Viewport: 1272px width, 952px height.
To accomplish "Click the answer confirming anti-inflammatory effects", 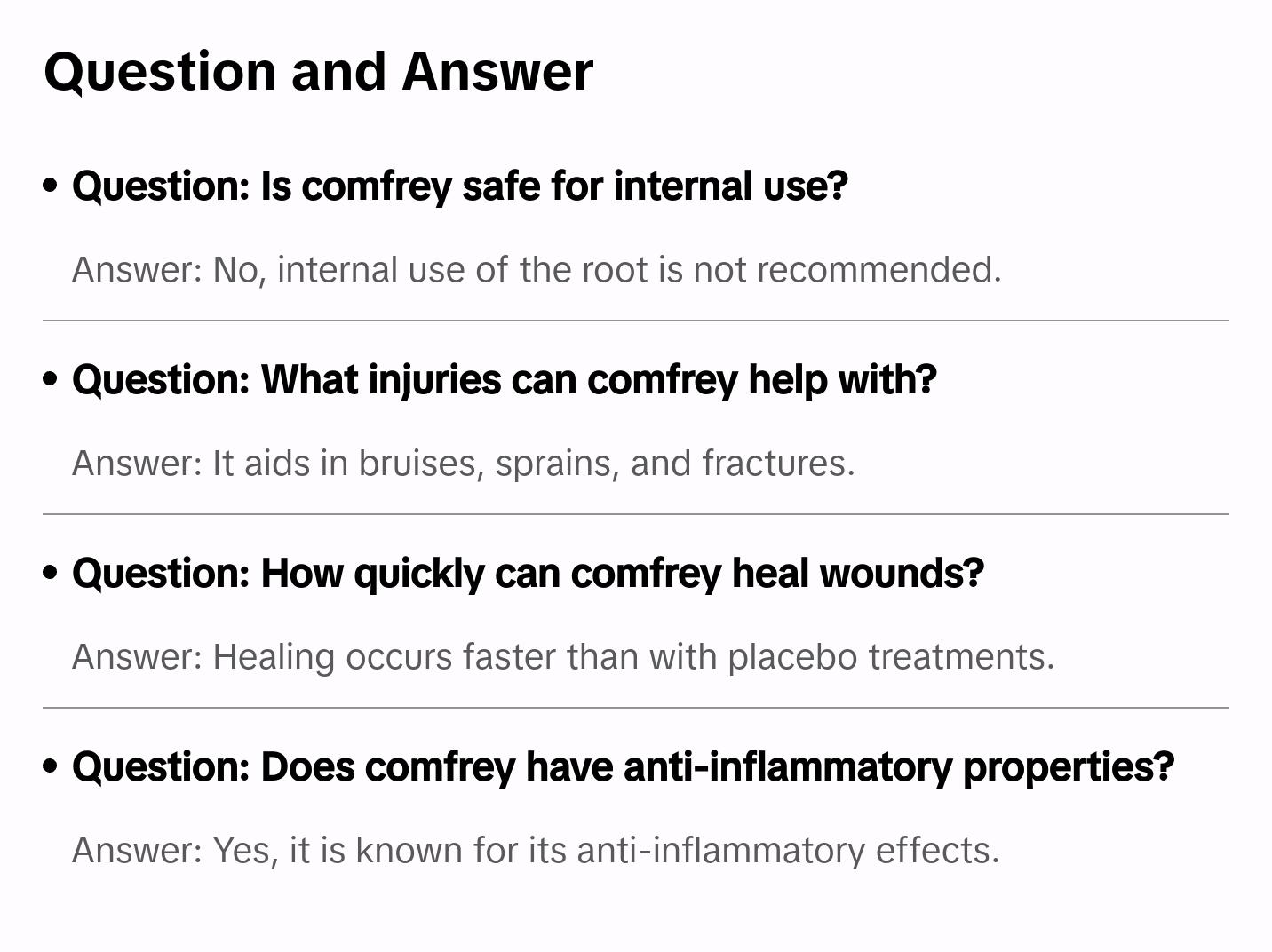I will pyautogui.click(x=536, y=851).
